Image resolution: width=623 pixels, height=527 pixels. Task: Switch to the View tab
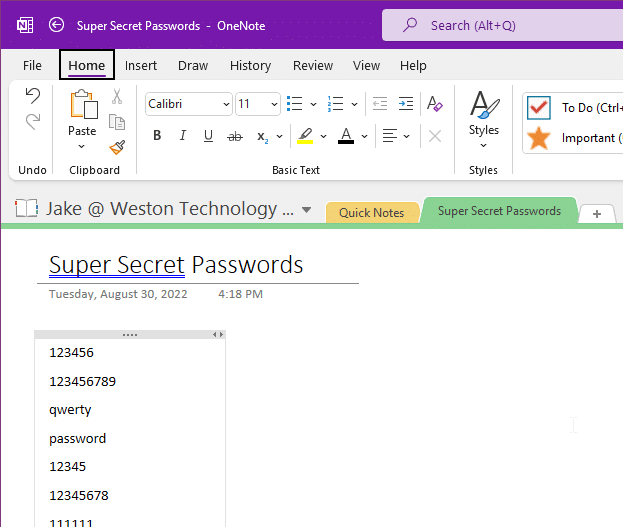(366, 65)
